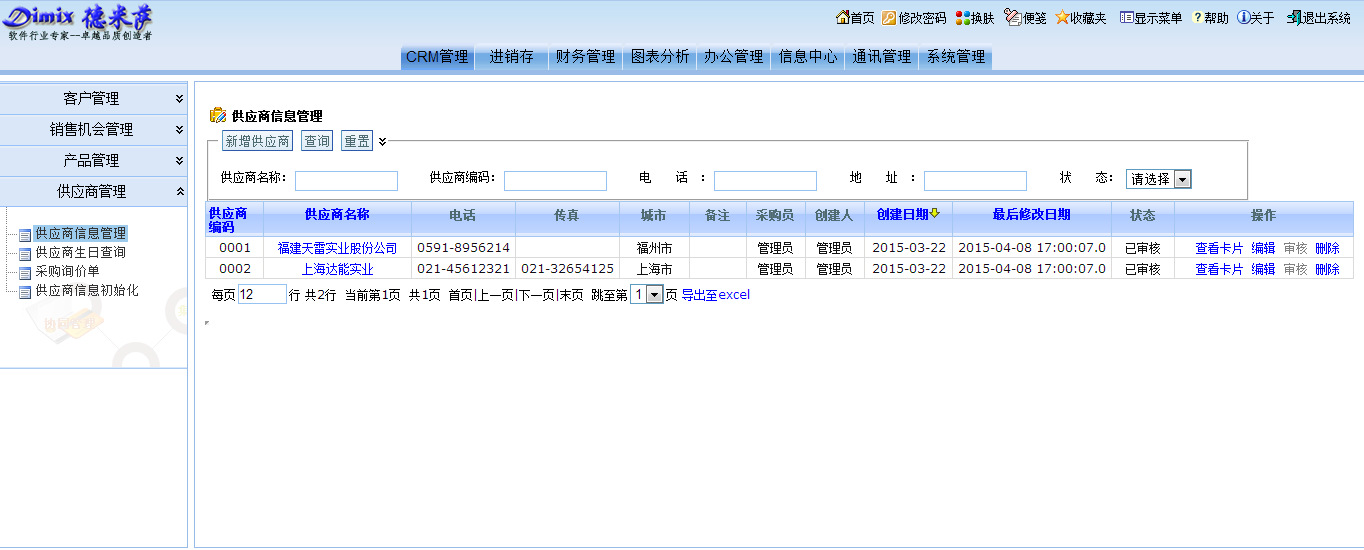Click the 新增供应商 button
Viewport: 1364px width, 550px height.
[257, 142]
